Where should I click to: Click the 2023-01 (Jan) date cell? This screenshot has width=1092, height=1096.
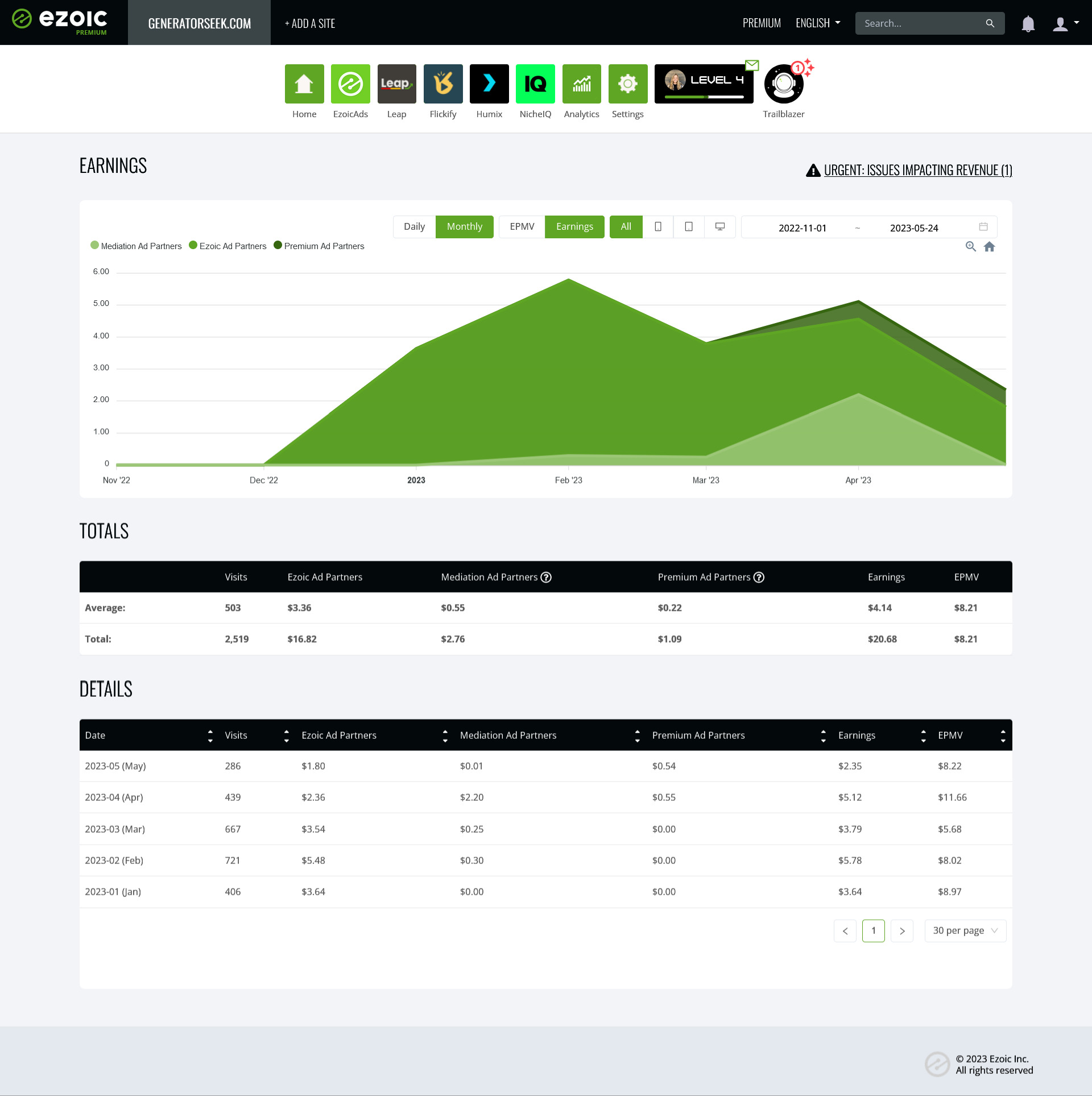pos(113,891)
